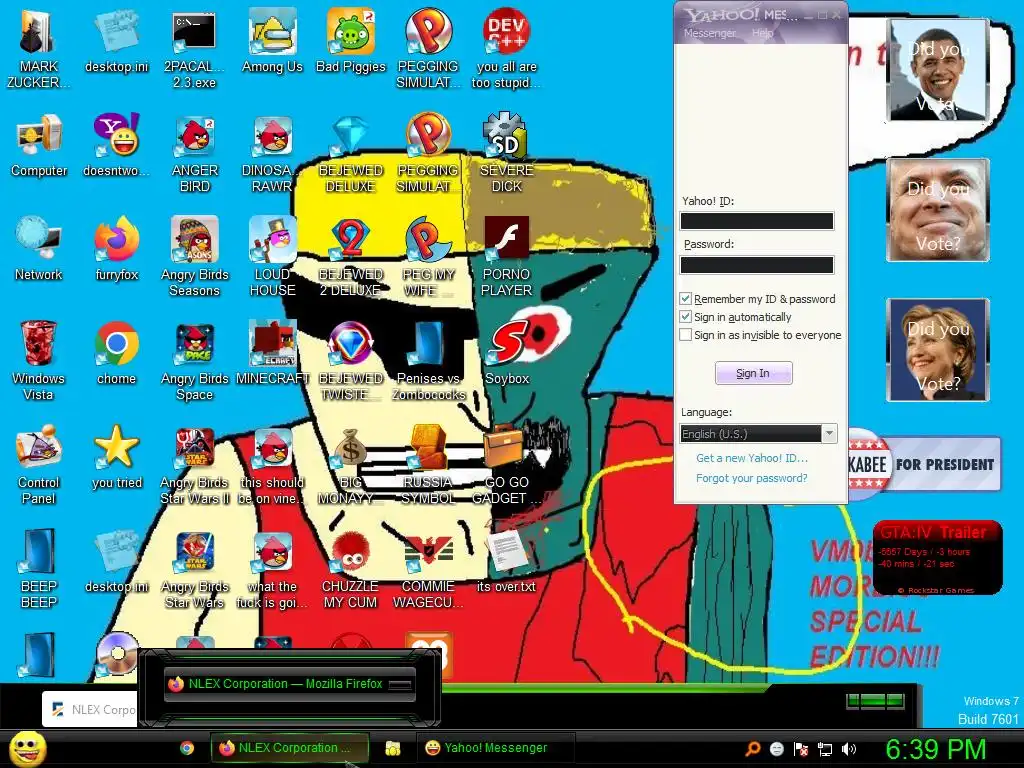Toggle Remember my ID & password checkbox

(x=685, y=299)
